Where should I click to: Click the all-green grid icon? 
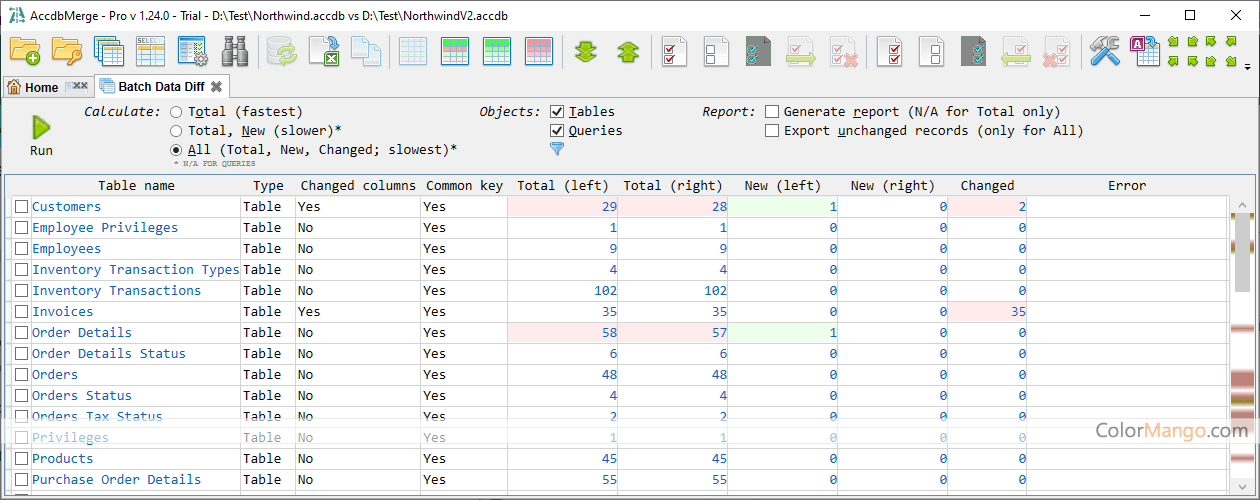click(x=497, y=51)
